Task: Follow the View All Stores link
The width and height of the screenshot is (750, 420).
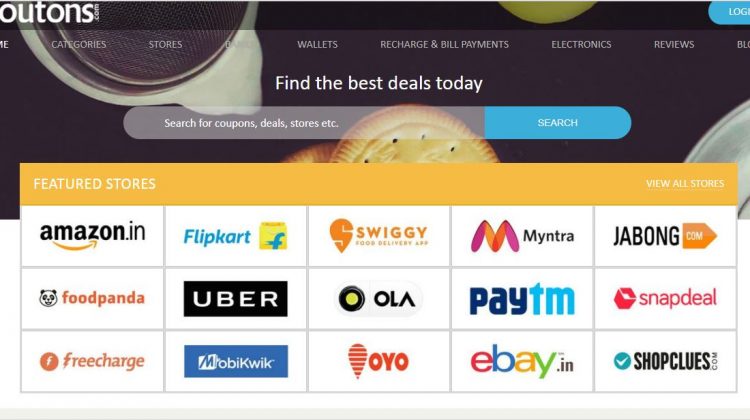Action: (685, 184)
